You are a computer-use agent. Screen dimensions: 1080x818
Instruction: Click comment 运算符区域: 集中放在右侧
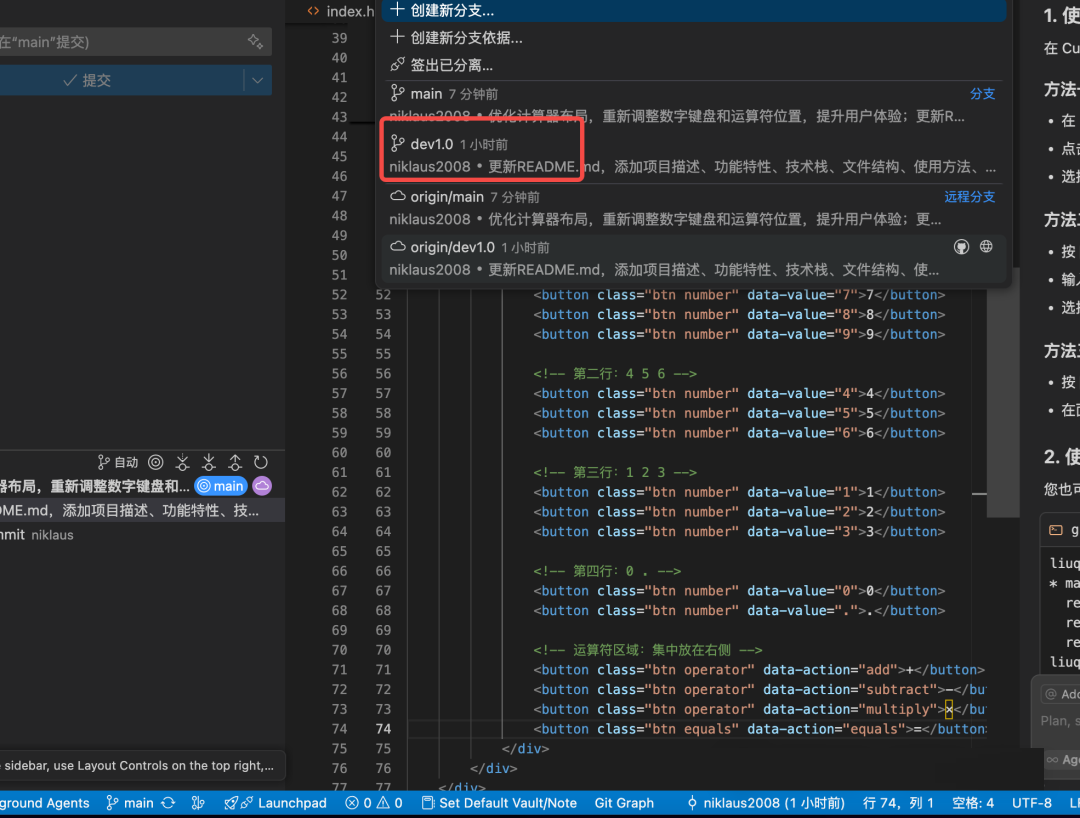[647, 650]
